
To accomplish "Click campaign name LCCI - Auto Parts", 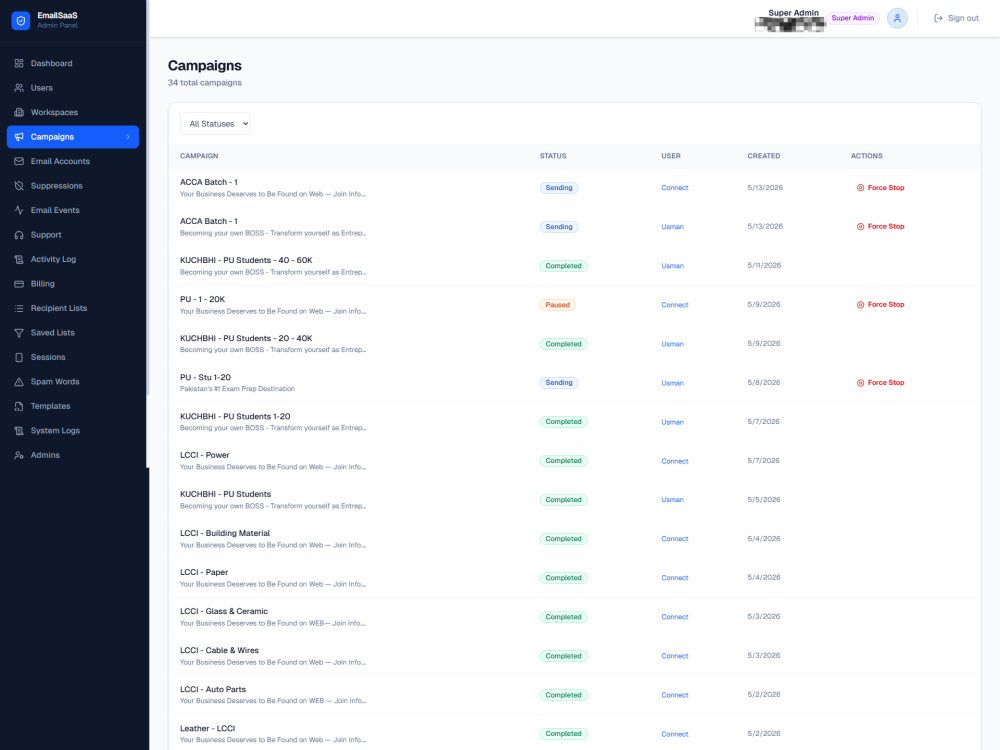I will pyautogui.click(x=212, y=689).
